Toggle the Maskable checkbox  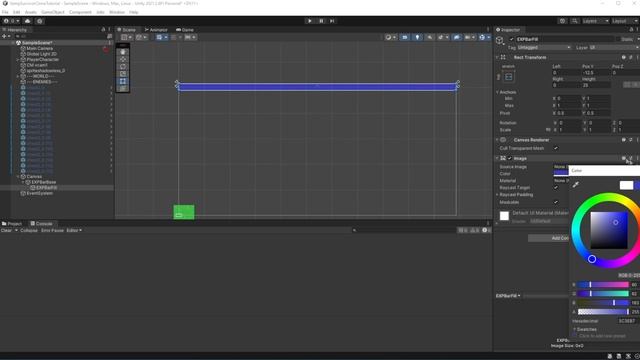pyautogui.click(x=556, y=202)
